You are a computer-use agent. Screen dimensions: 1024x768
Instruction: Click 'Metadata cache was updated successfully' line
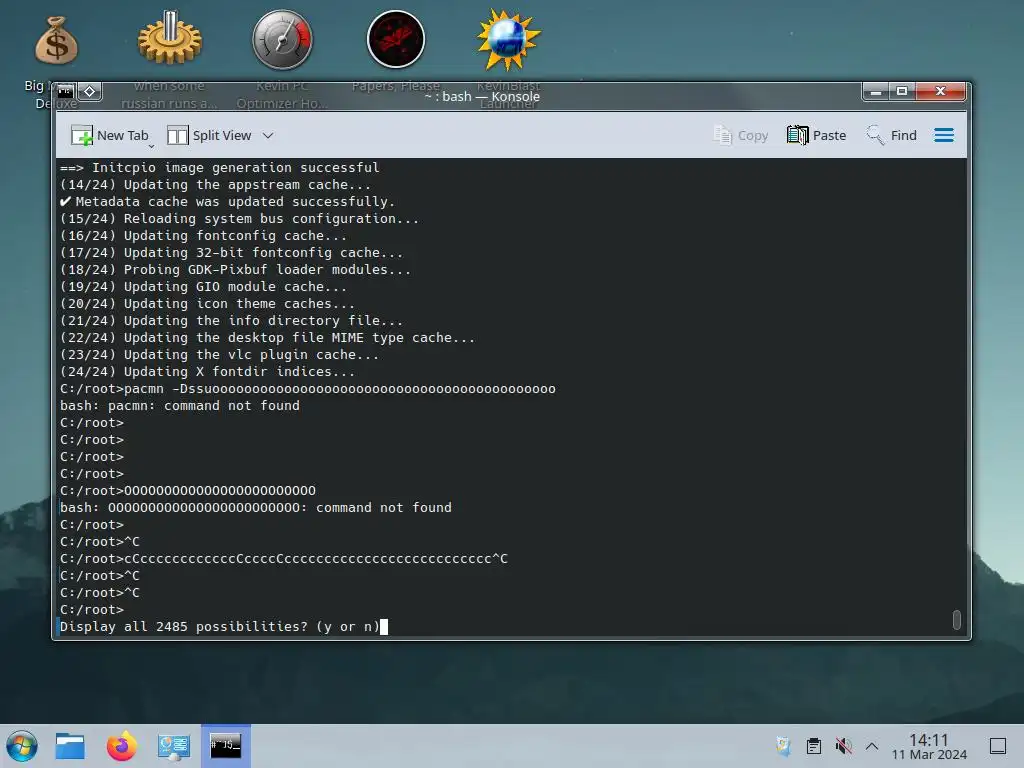click(227, 202)
